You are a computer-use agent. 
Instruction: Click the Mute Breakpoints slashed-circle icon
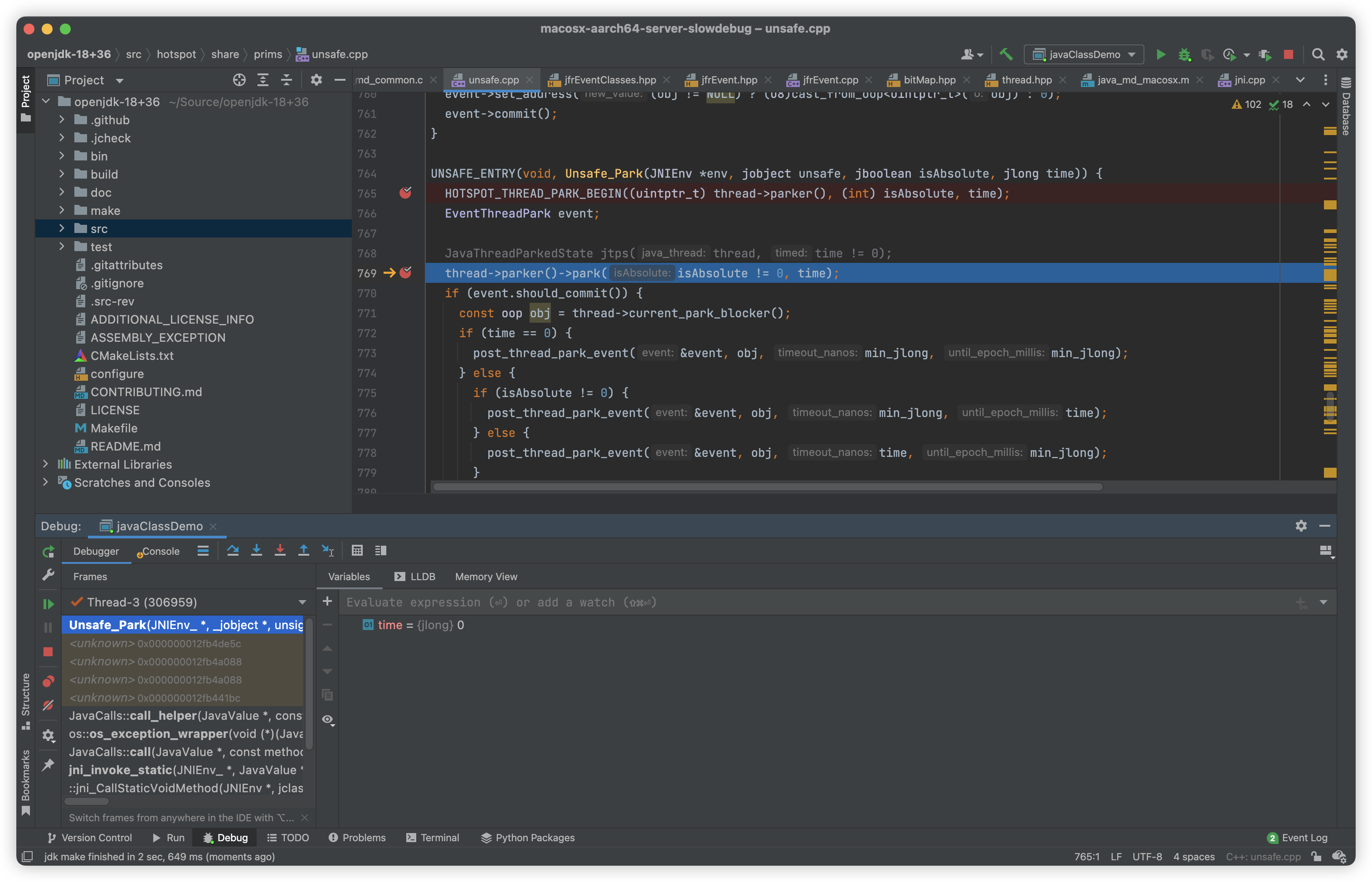point(48,705)
